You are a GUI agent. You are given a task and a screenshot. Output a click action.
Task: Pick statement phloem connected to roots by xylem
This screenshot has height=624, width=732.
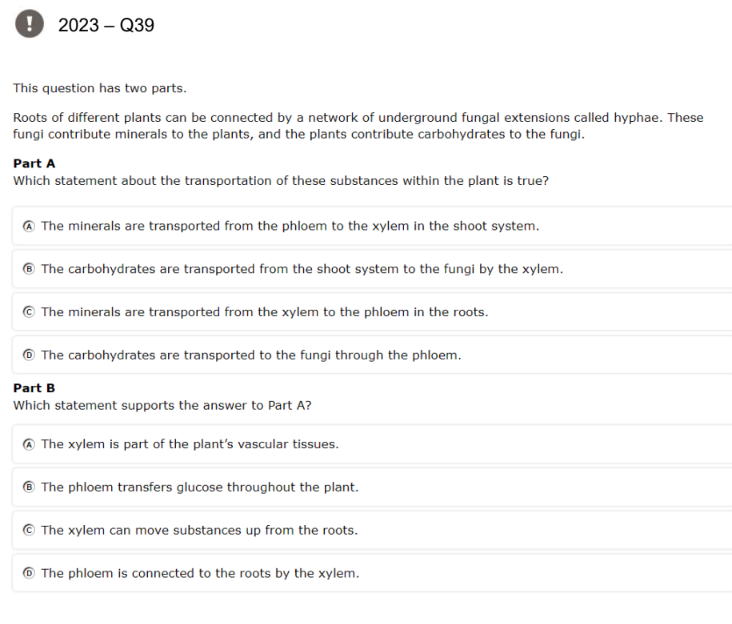(x=372, y=573)
